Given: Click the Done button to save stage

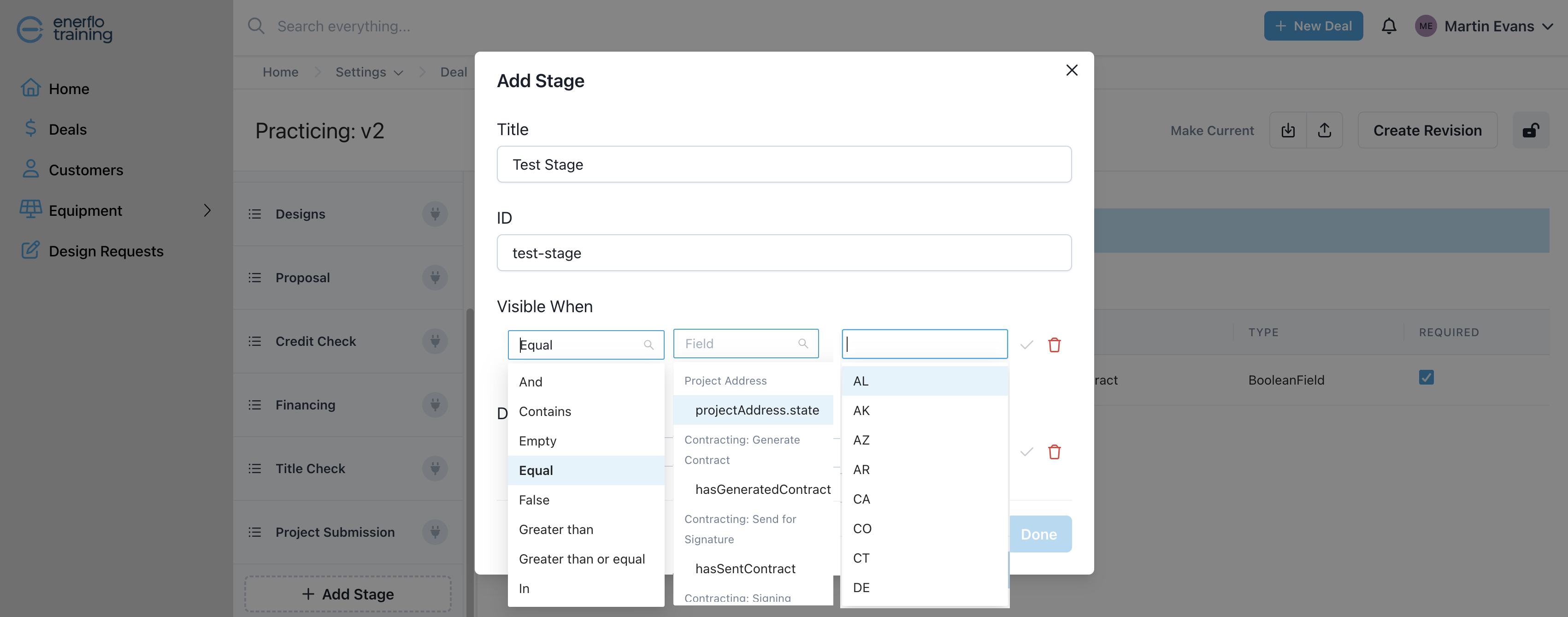Looking at the screenshot, I should point(1038,533).
